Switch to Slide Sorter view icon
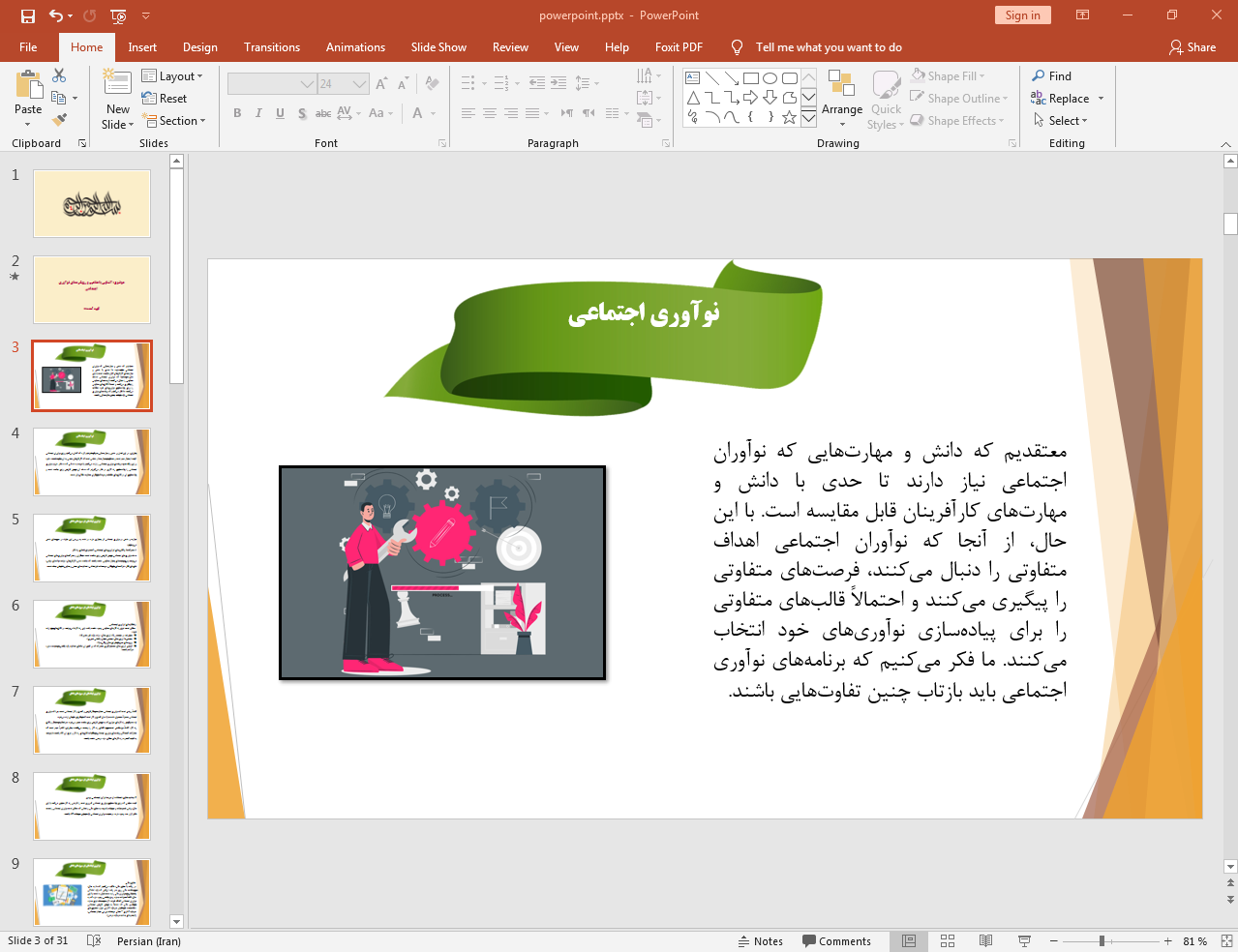Screen dimensions: 1238x952 (948, 940)
